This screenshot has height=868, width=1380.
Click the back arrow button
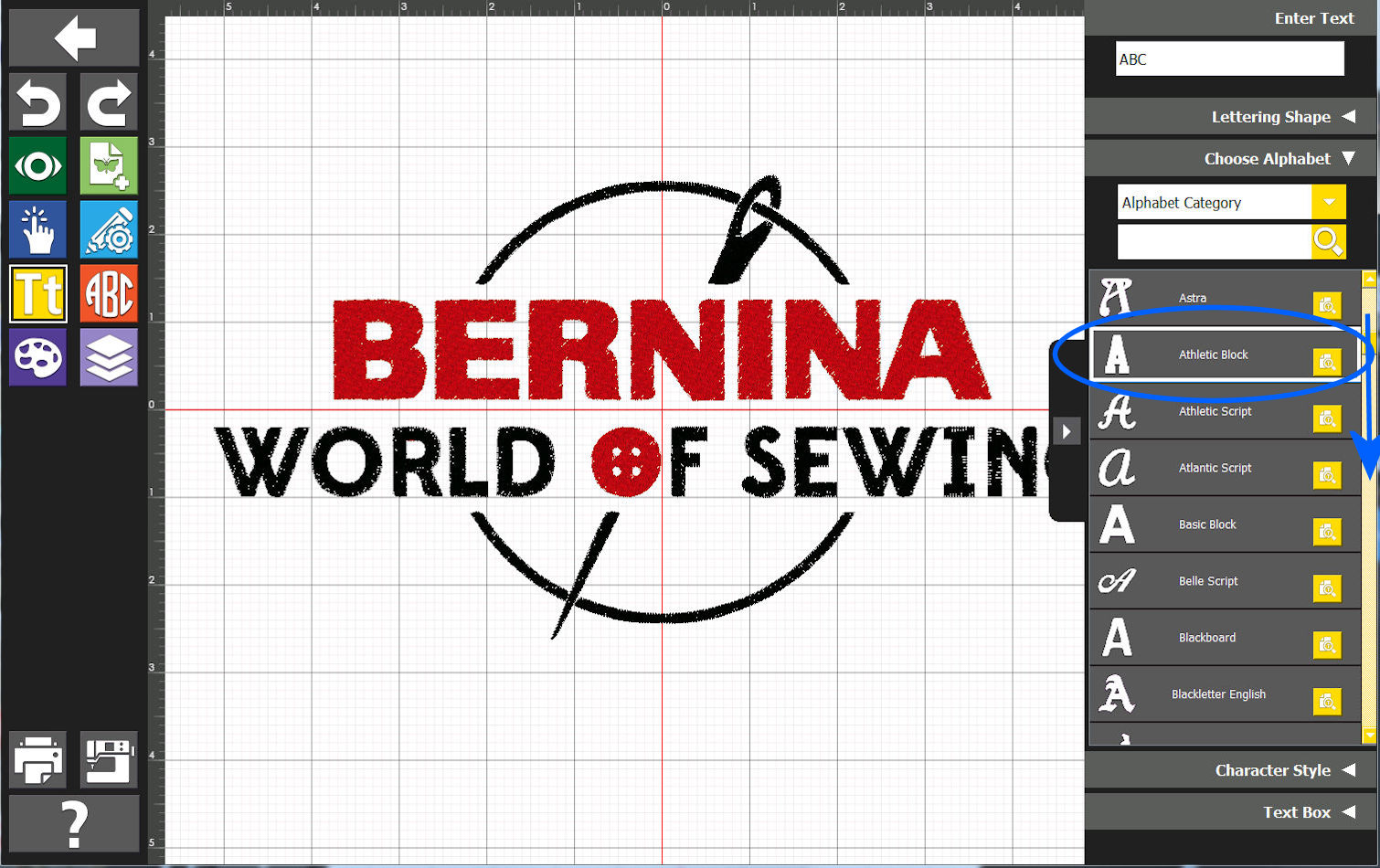(x=74, y=37)
